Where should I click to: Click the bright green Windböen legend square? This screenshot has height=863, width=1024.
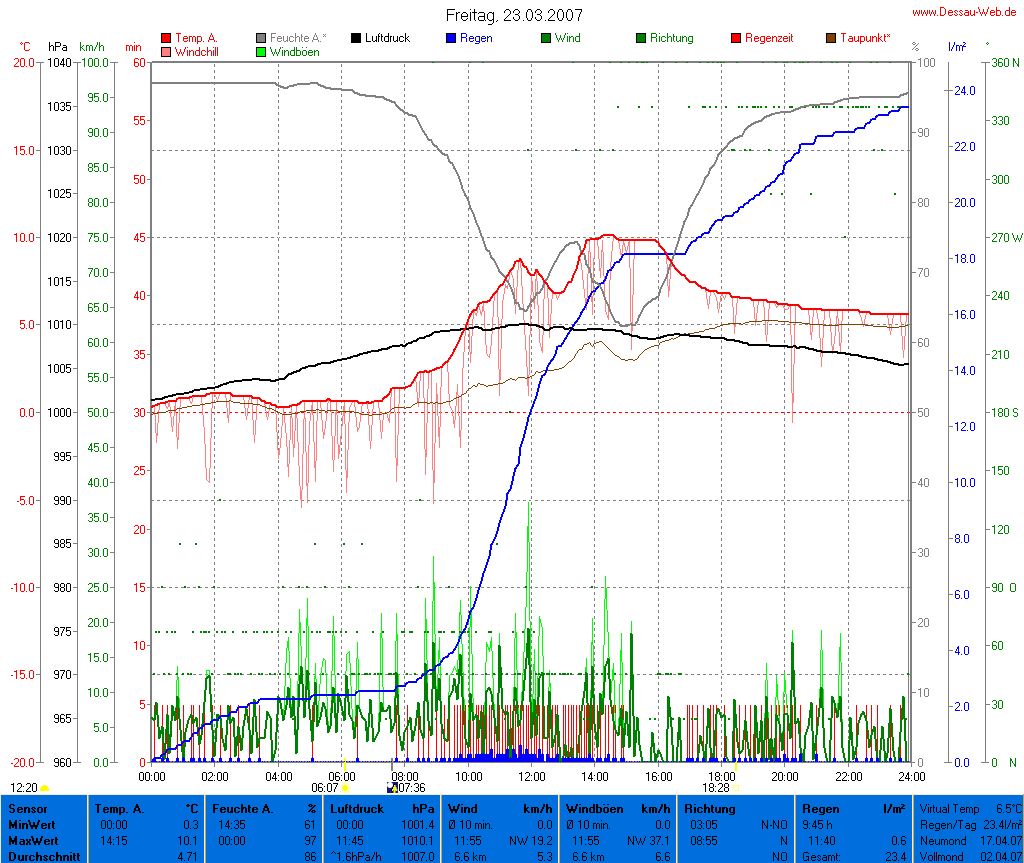(261, 51)
